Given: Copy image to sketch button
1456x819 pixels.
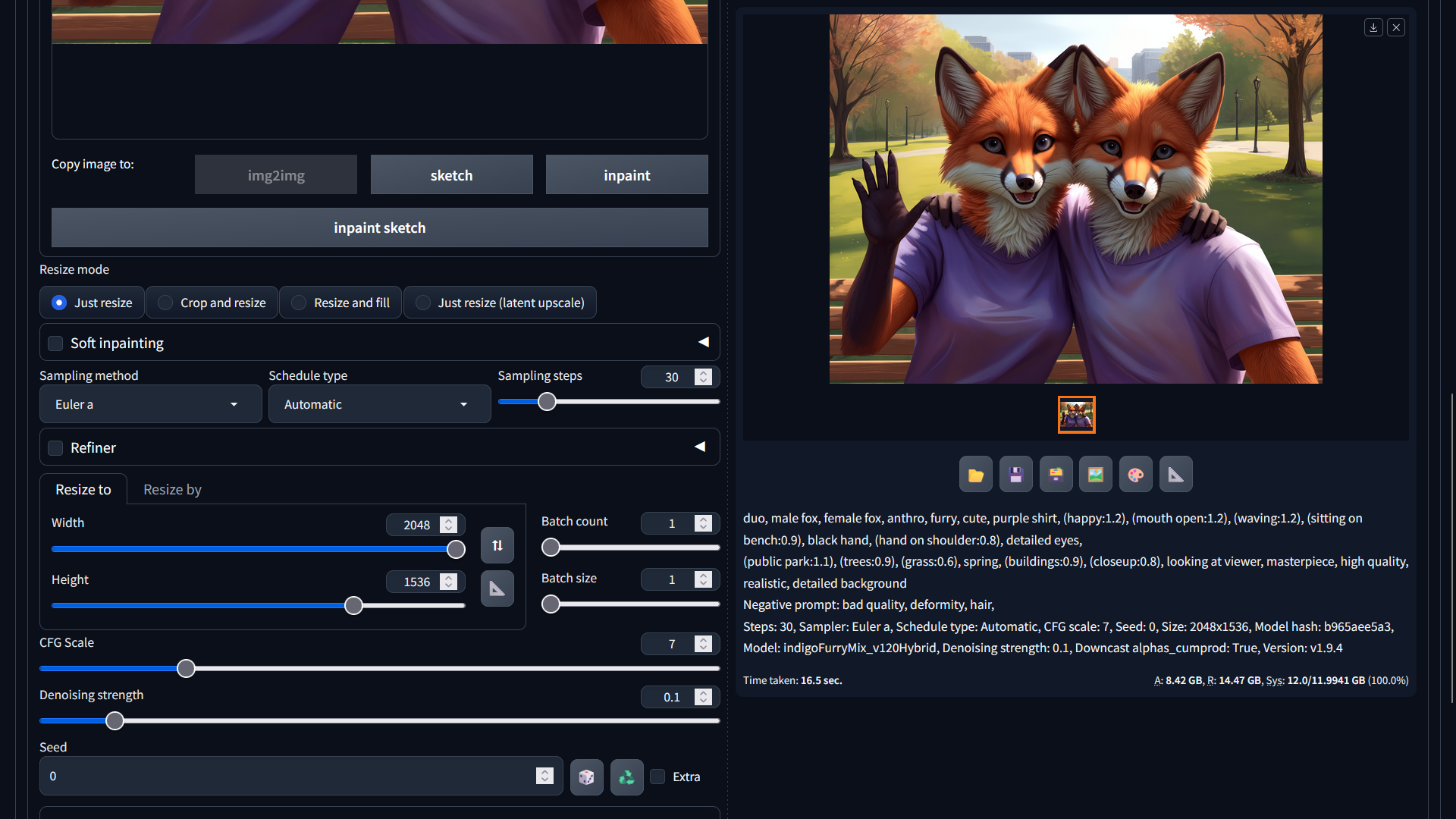Looking at the screenshot, I should pyautogui.click(x=451, y=175).
